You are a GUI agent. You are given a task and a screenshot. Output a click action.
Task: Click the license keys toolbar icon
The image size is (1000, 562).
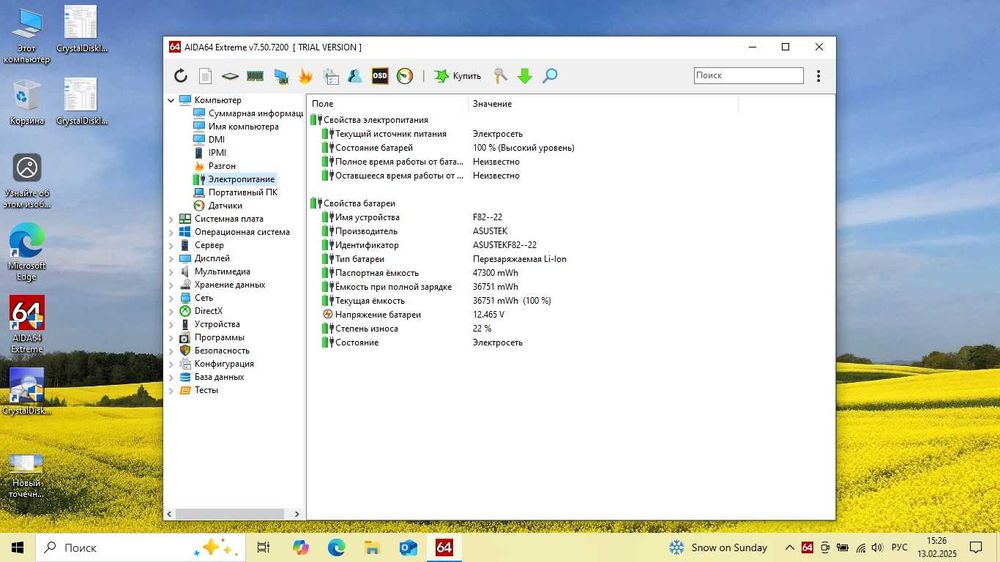500,76
